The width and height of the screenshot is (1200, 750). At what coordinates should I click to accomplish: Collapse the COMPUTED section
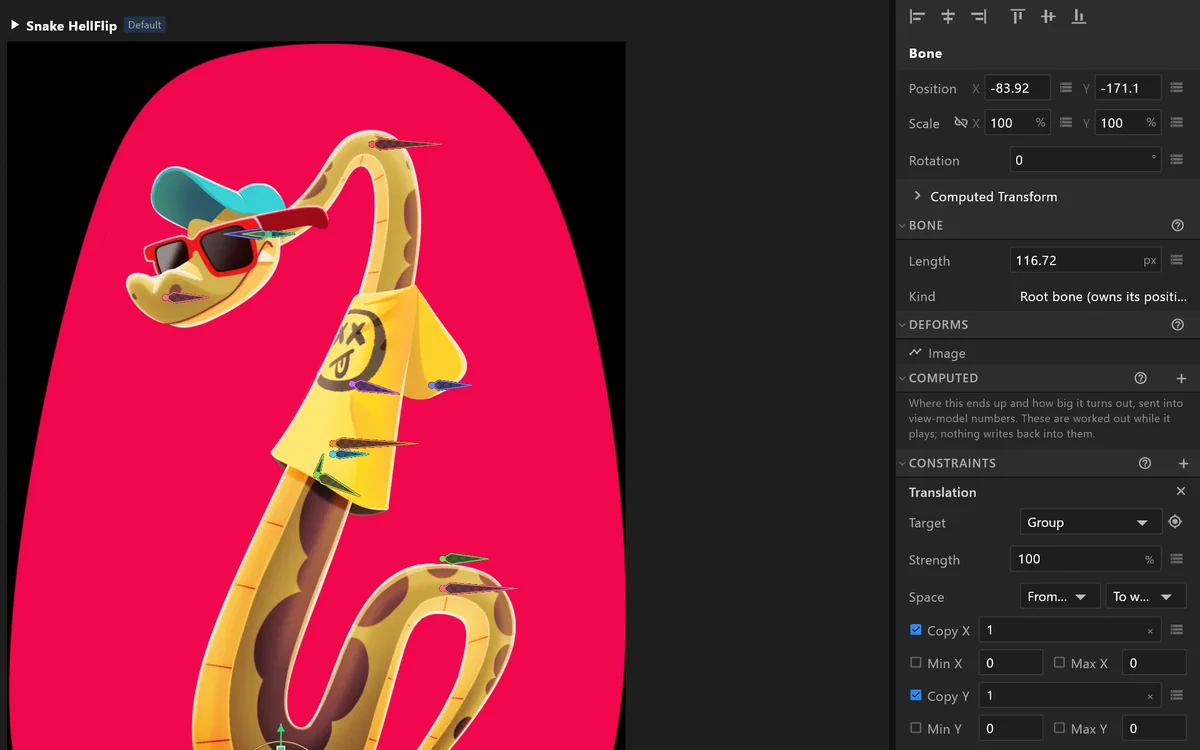(902, 378)
